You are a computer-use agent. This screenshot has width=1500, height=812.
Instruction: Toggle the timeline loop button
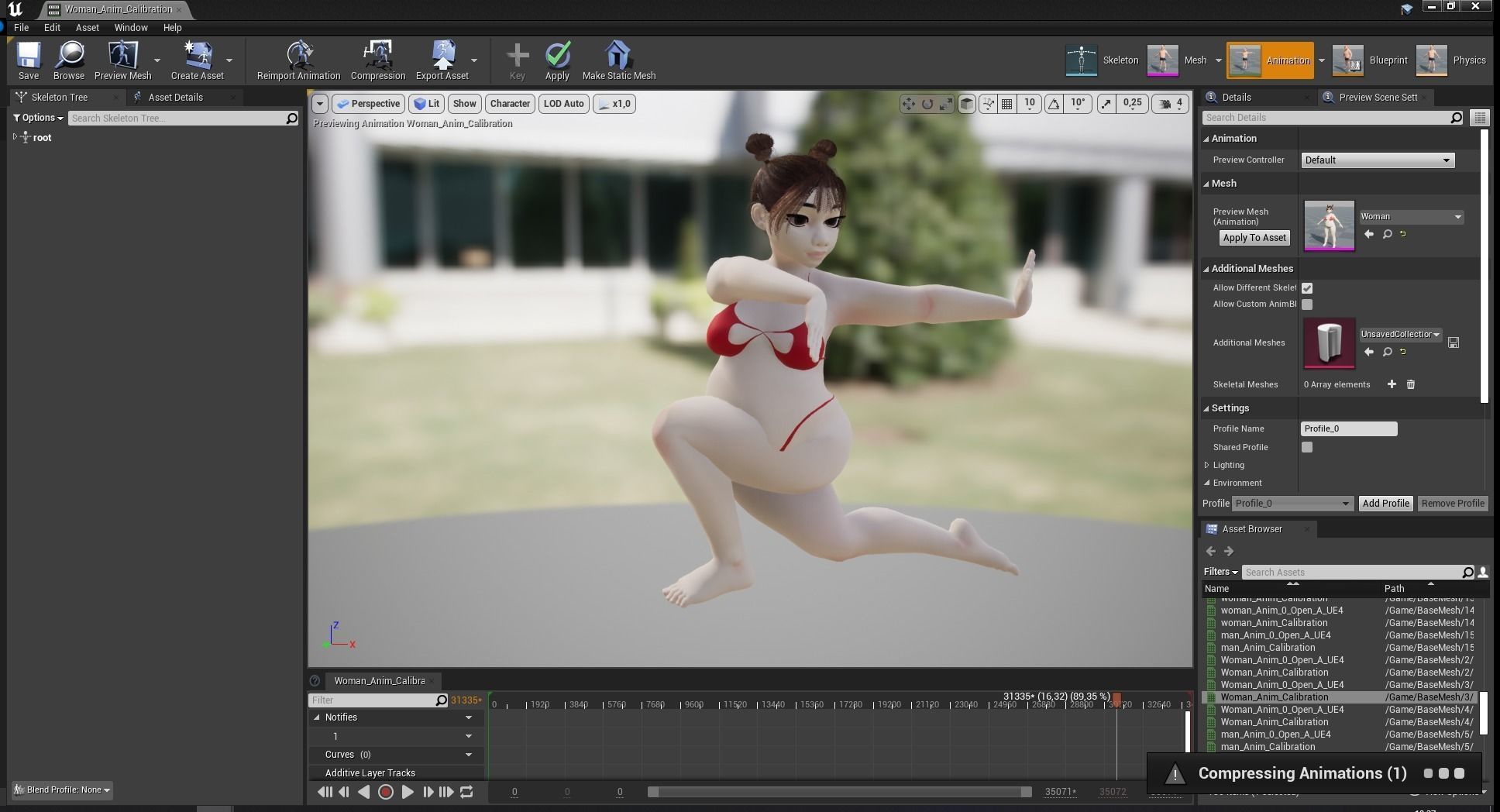pos(466,792)
